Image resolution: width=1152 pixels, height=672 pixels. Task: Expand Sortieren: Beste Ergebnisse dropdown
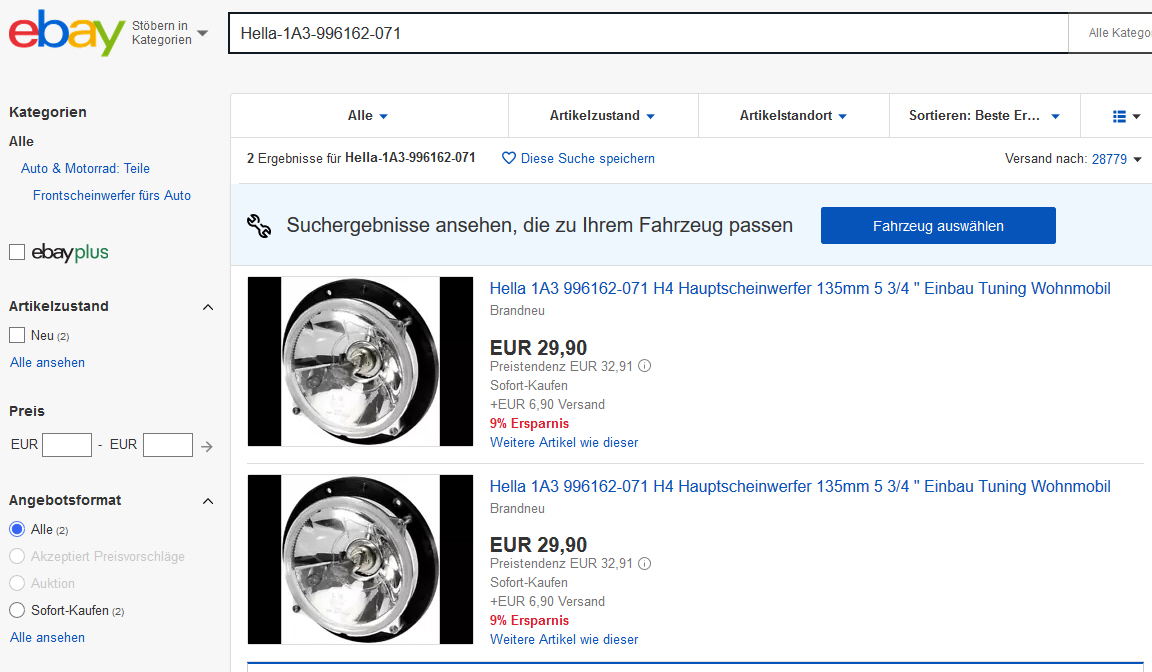point(984,116)
